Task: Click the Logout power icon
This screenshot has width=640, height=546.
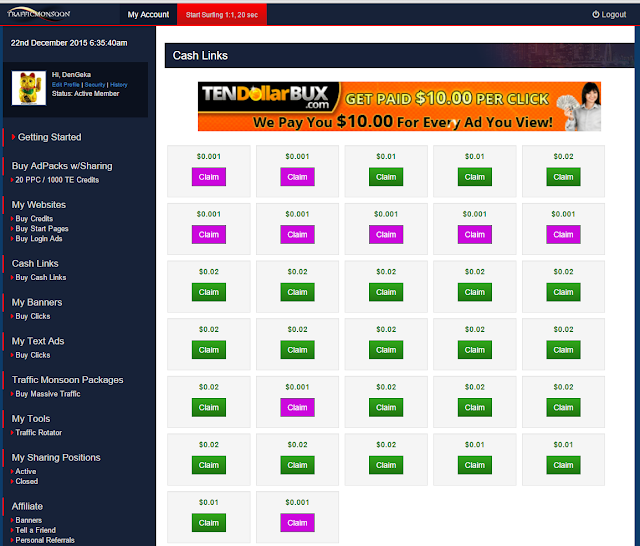Action: 596,14
